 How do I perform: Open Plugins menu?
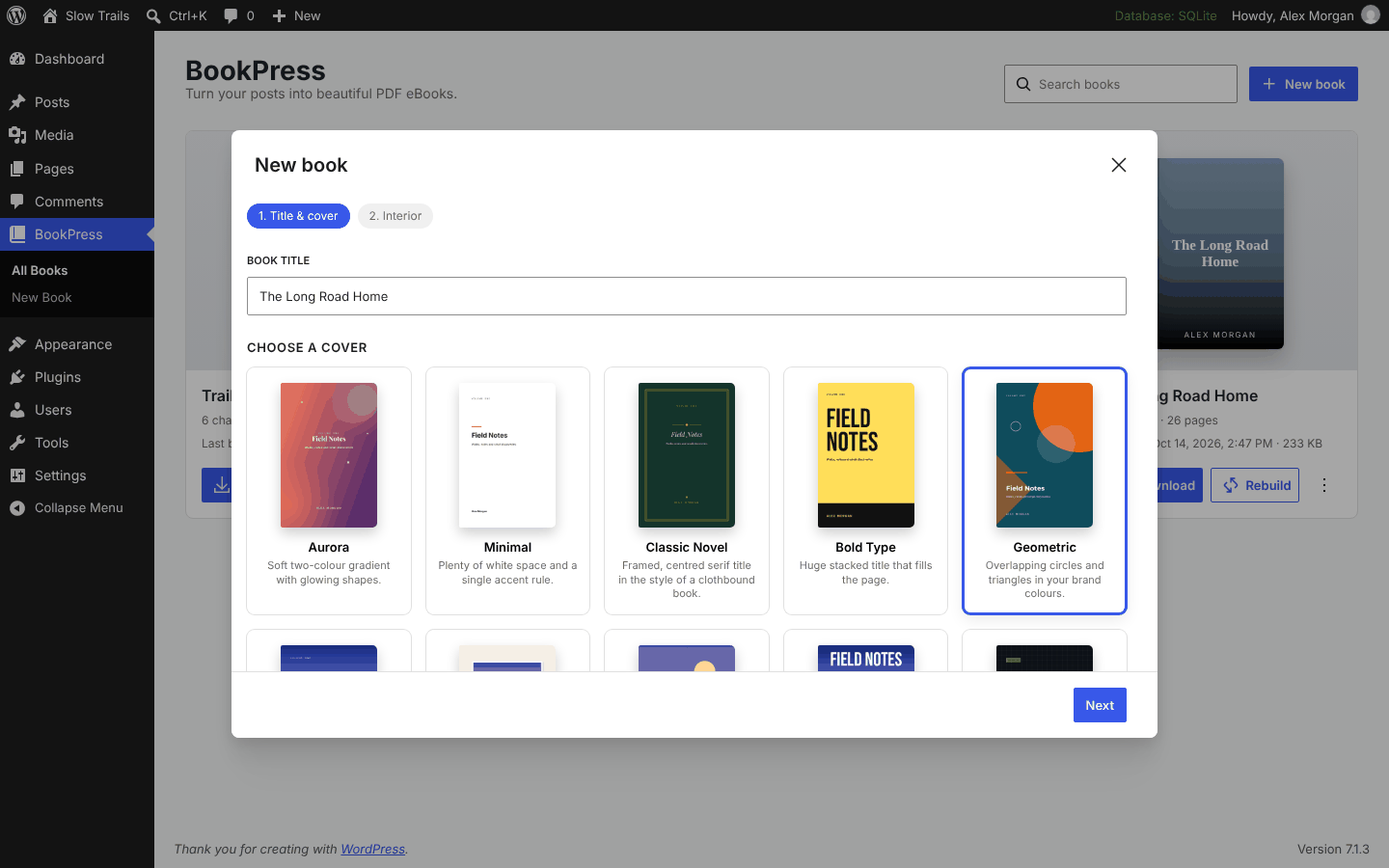[77, 377]
